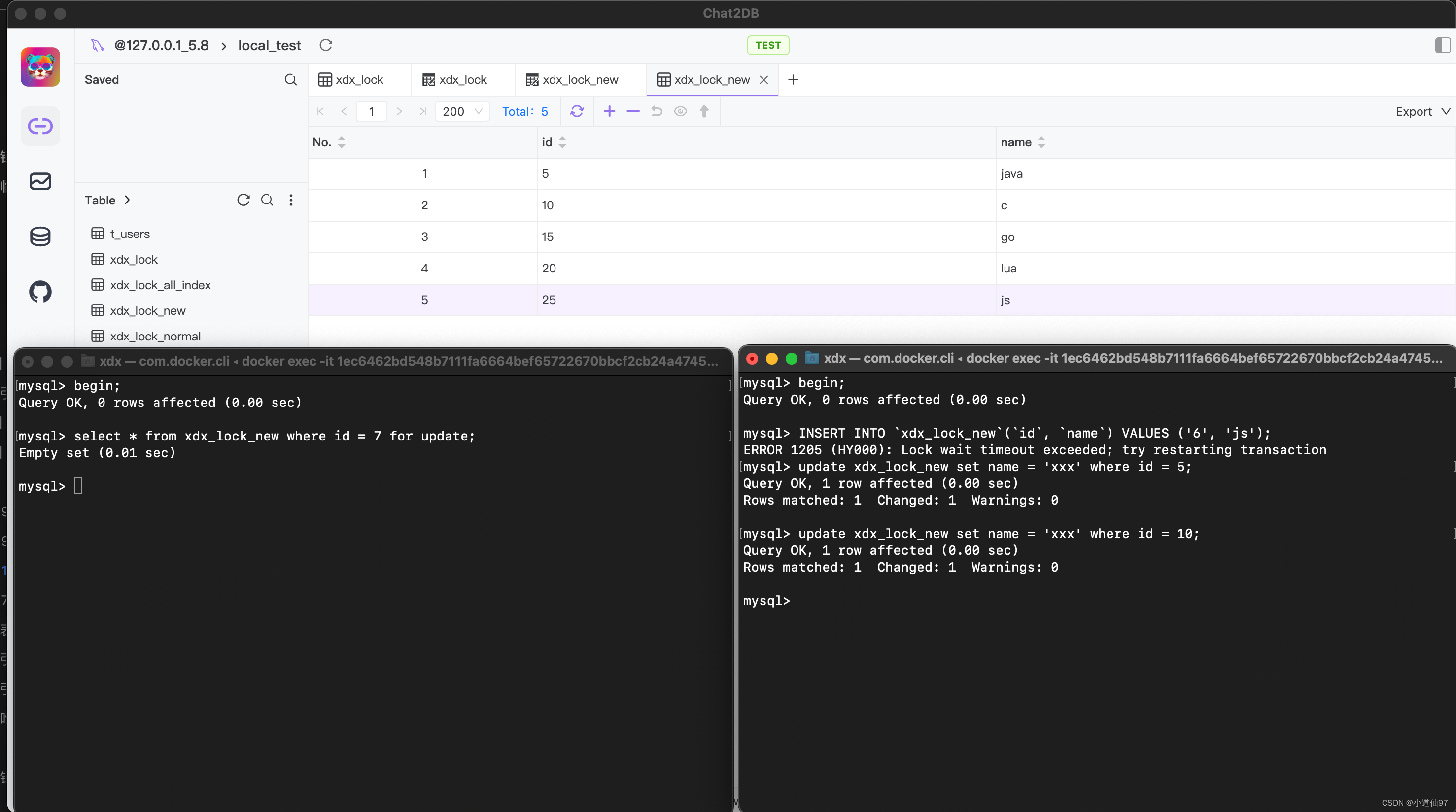1456x812 pixels.
Task: Undo row changes with revert icon
Action: [x=657, y=111]
